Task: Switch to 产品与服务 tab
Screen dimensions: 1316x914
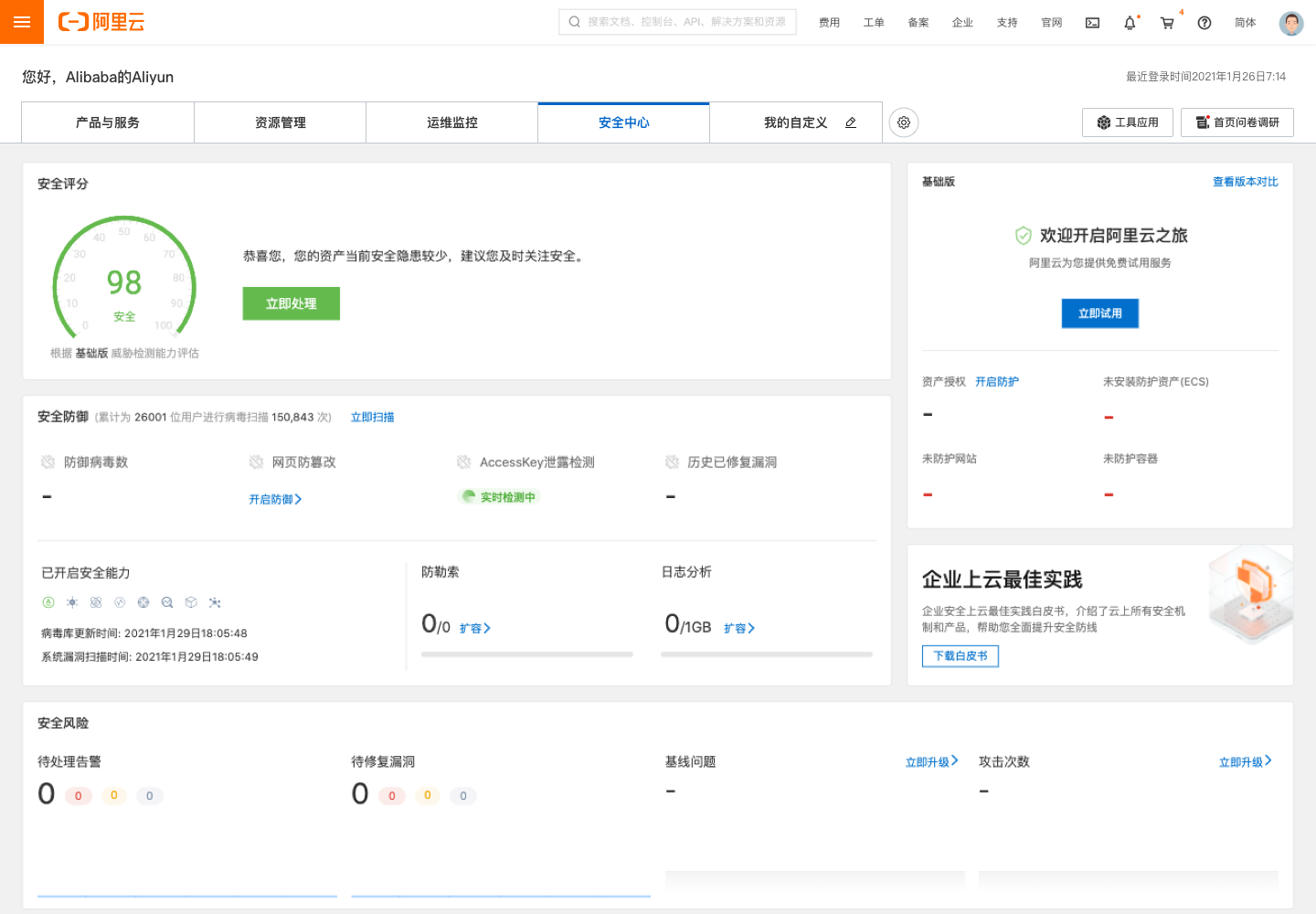Action: (x=108, y=122)
